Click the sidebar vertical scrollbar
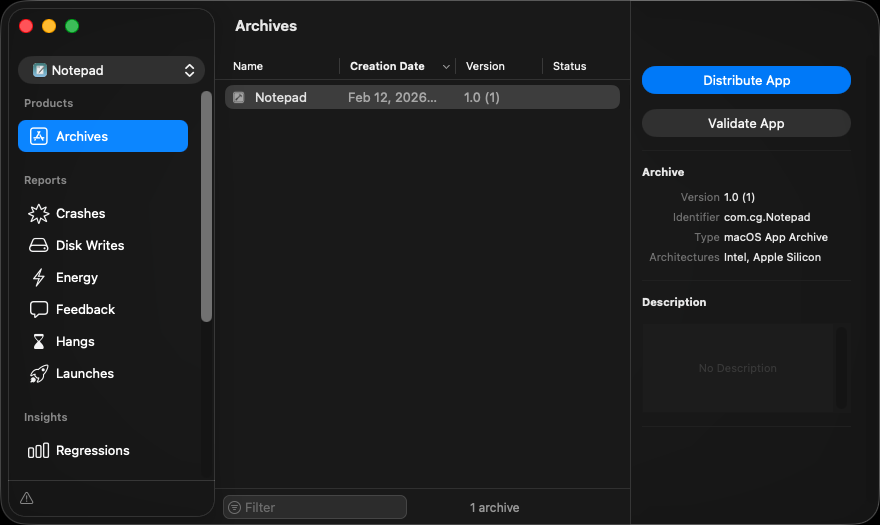 pos(206,210)
